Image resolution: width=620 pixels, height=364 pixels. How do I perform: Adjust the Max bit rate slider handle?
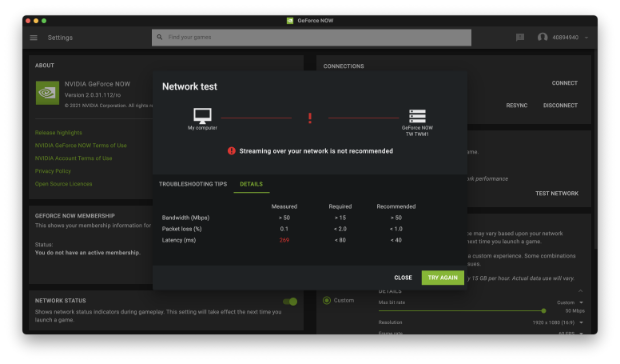[x=544, y=311]
